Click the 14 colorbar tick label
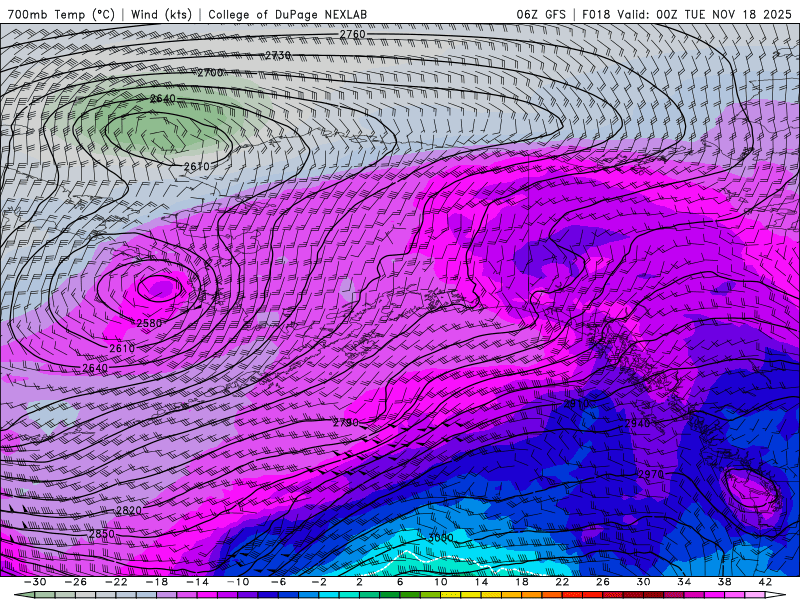Viewport: 800px width, 600px height. pos(481,582)
